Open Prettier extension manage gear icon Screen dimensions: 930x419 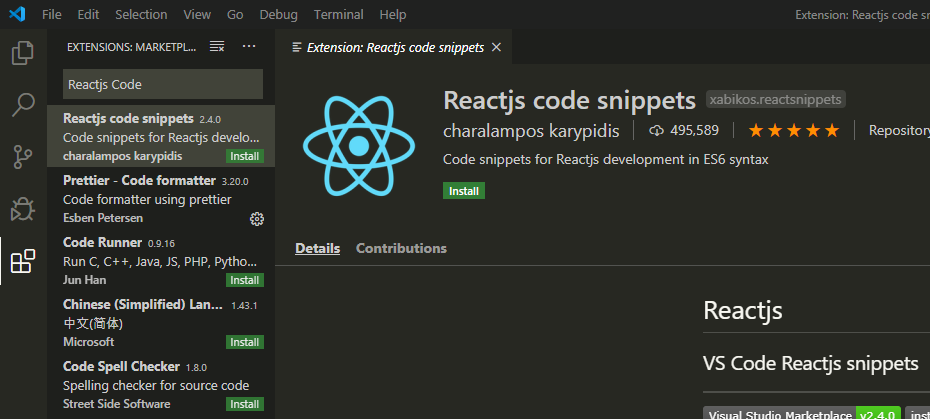point(256,219)
